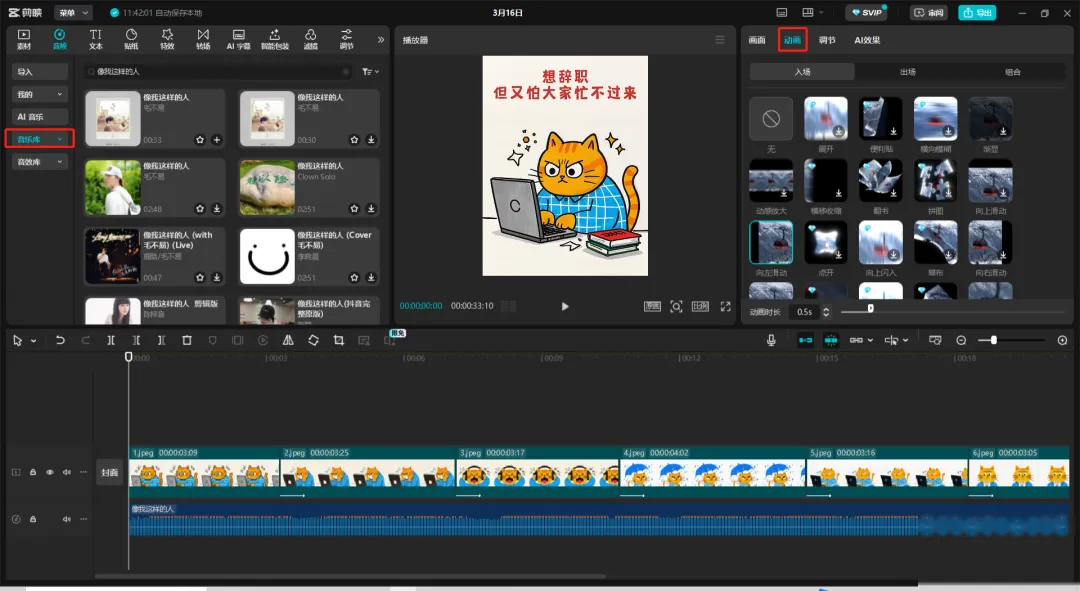
Task: Expand the 我的 category in sidebar
Action: (40, 94)
